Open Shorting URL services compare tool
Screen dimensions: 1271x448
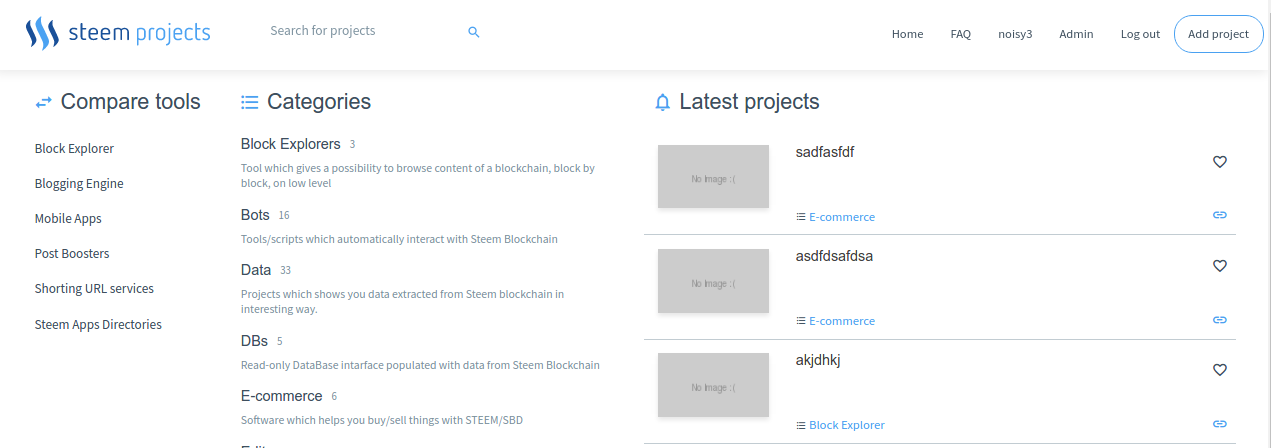point(94,289)
